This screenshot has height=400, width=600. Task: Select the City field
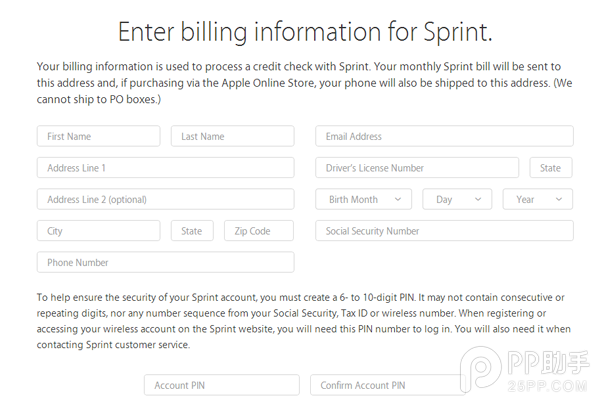point(98,231)
